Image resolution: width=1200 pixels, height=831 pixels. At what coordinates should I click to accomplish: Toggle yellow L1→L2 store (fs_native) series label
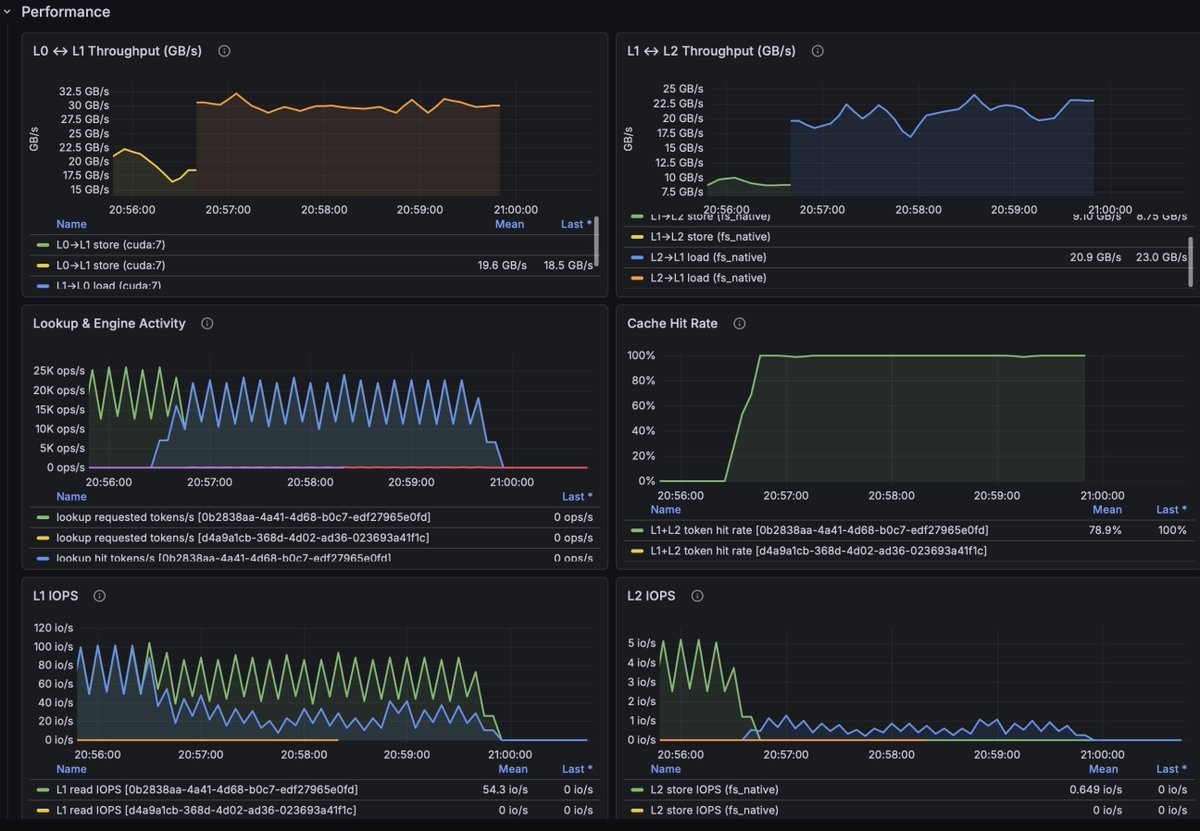click(x=711, y=237)
